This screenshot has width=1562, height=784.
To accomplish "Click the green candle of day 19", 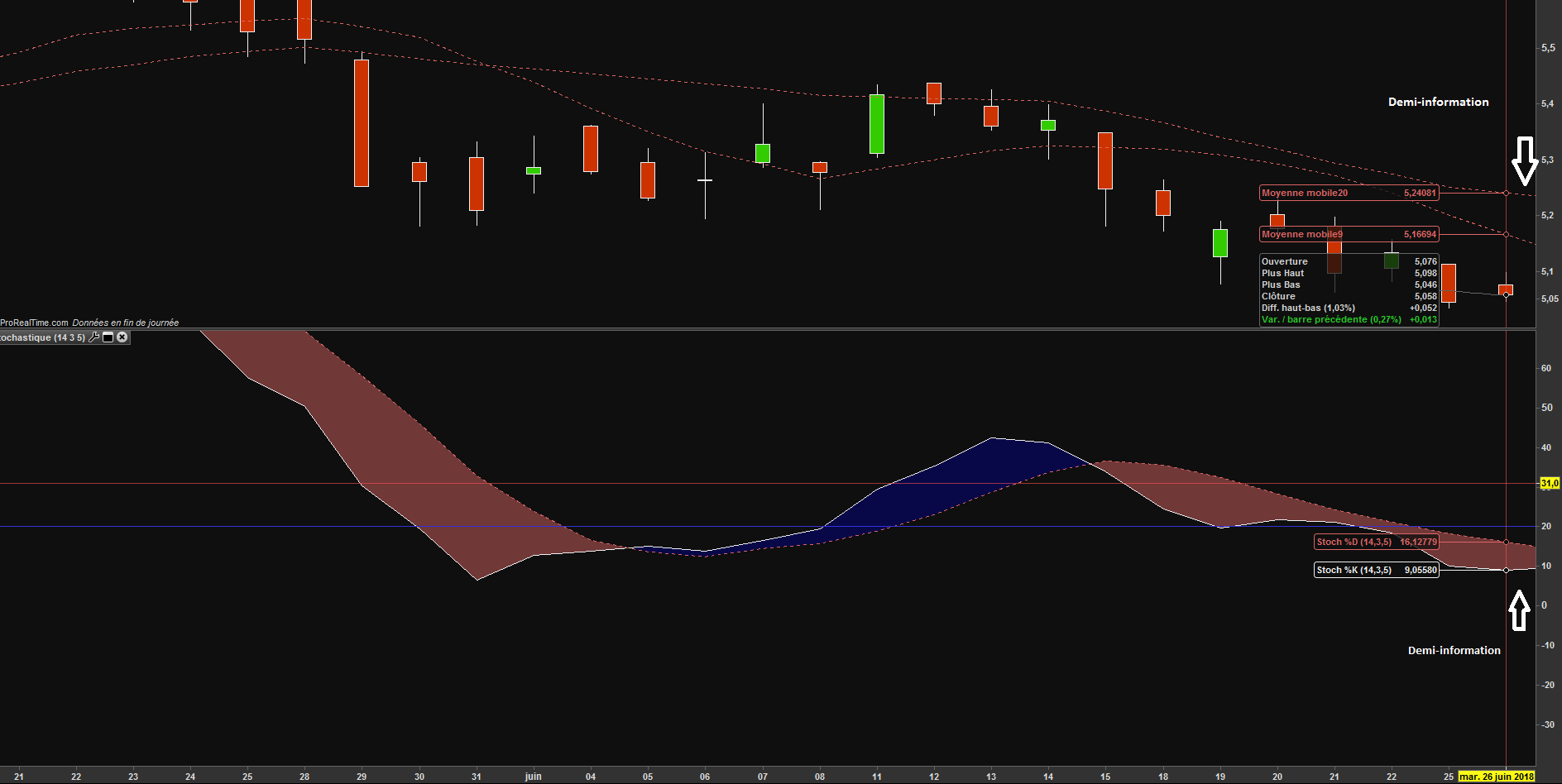I will 1220,243.
